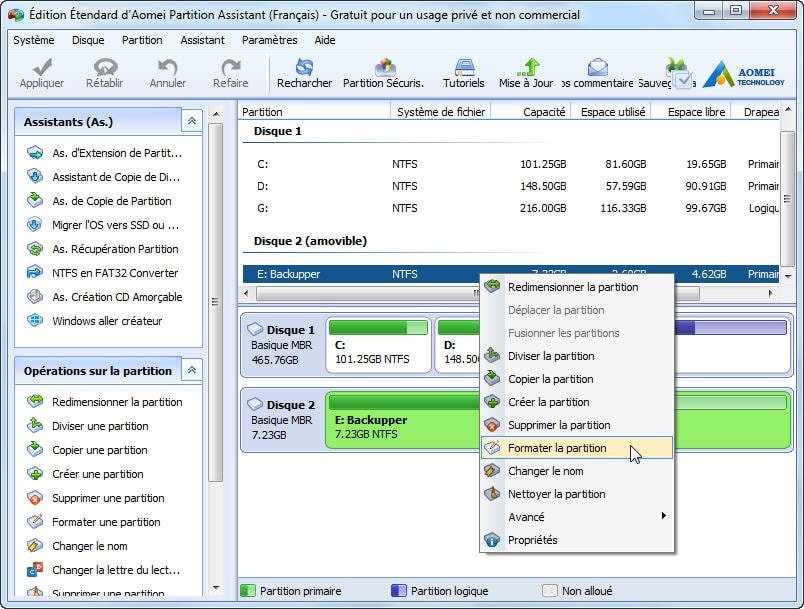Choose Changer le nom in context menu
This screenshot has height=609, width=804.
click(577, 471)
